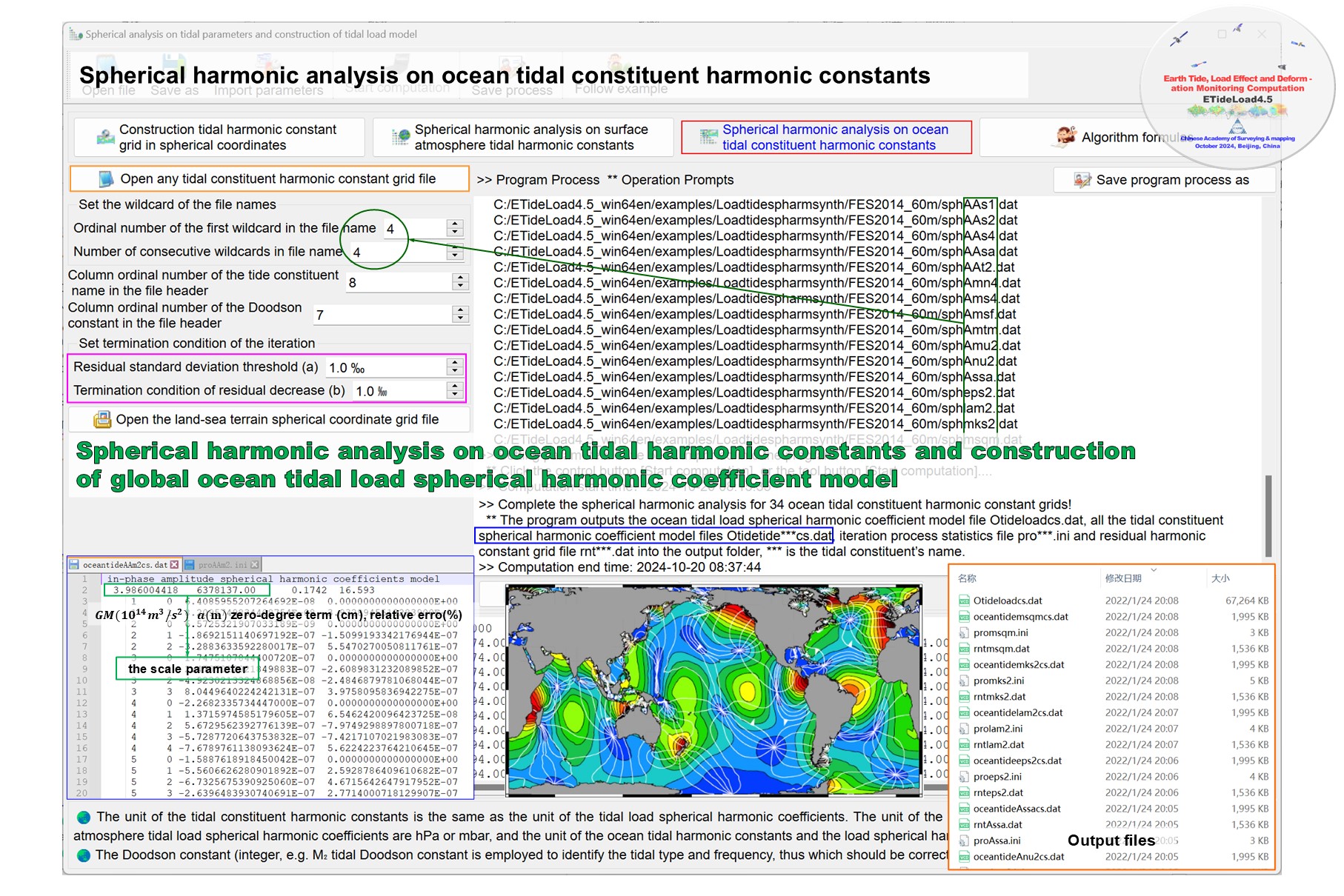The height and width of the screenshot is (896, 1344).
Task: Click the Algorithm formulas icon
Action: (x=1066, y=137)
